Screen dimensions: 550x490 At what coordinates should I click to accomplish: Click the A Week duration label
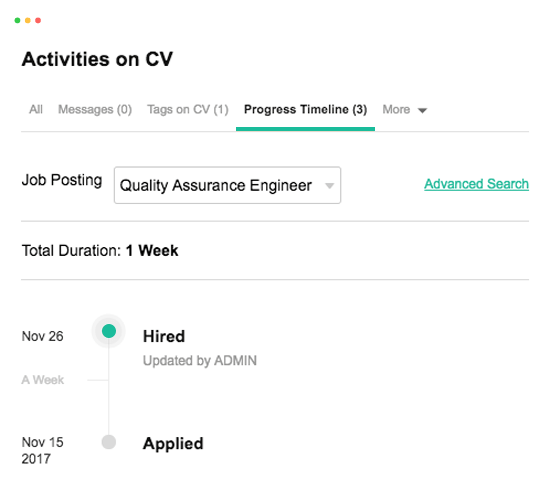click(x=43, y=380)
